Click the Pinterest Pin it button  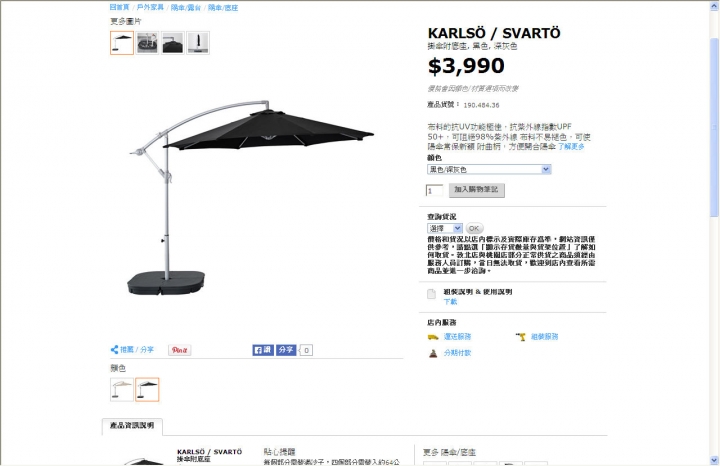[x=180, y=350]
